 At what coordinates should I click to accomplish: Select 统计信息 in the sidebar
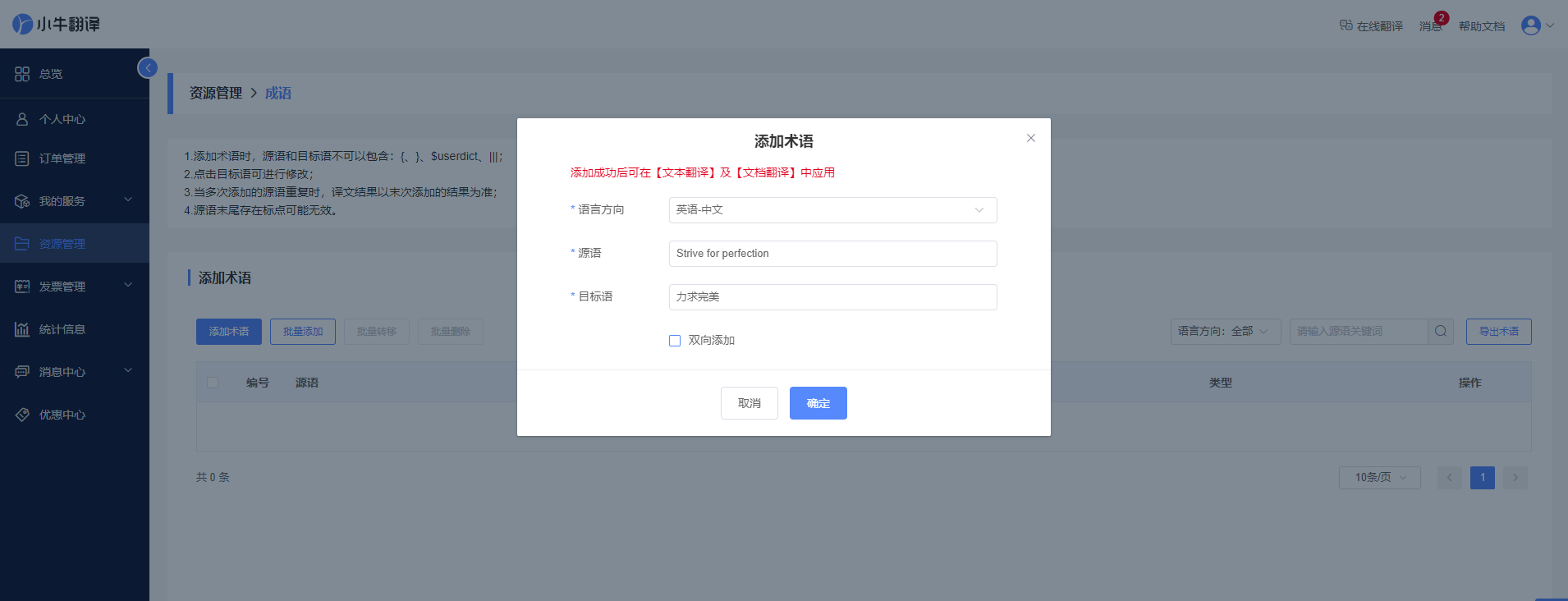(62, 329)
